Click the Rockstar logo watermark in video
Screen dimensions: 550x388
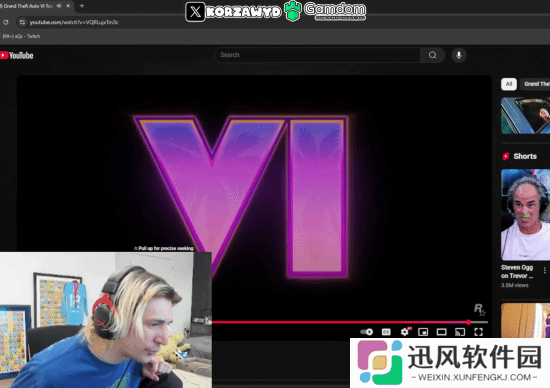pos(479,309)
